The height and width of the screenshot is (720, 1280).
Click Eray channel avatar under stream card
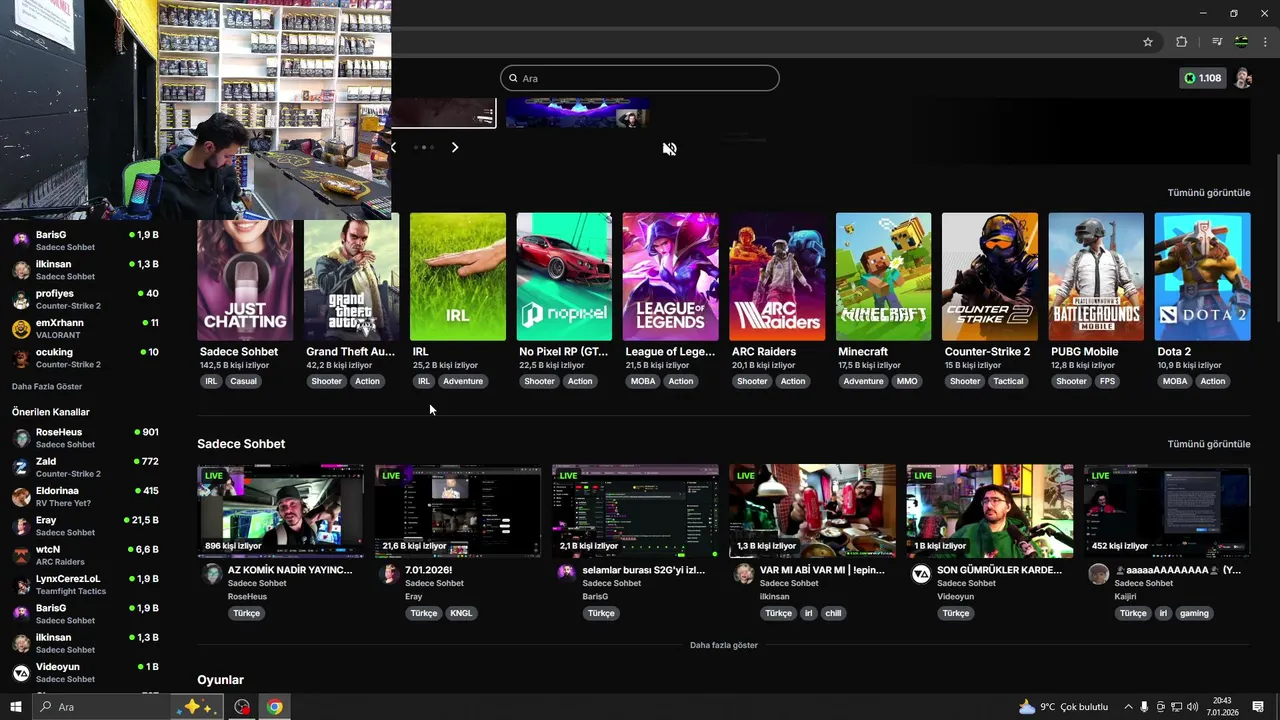(389, 573)
